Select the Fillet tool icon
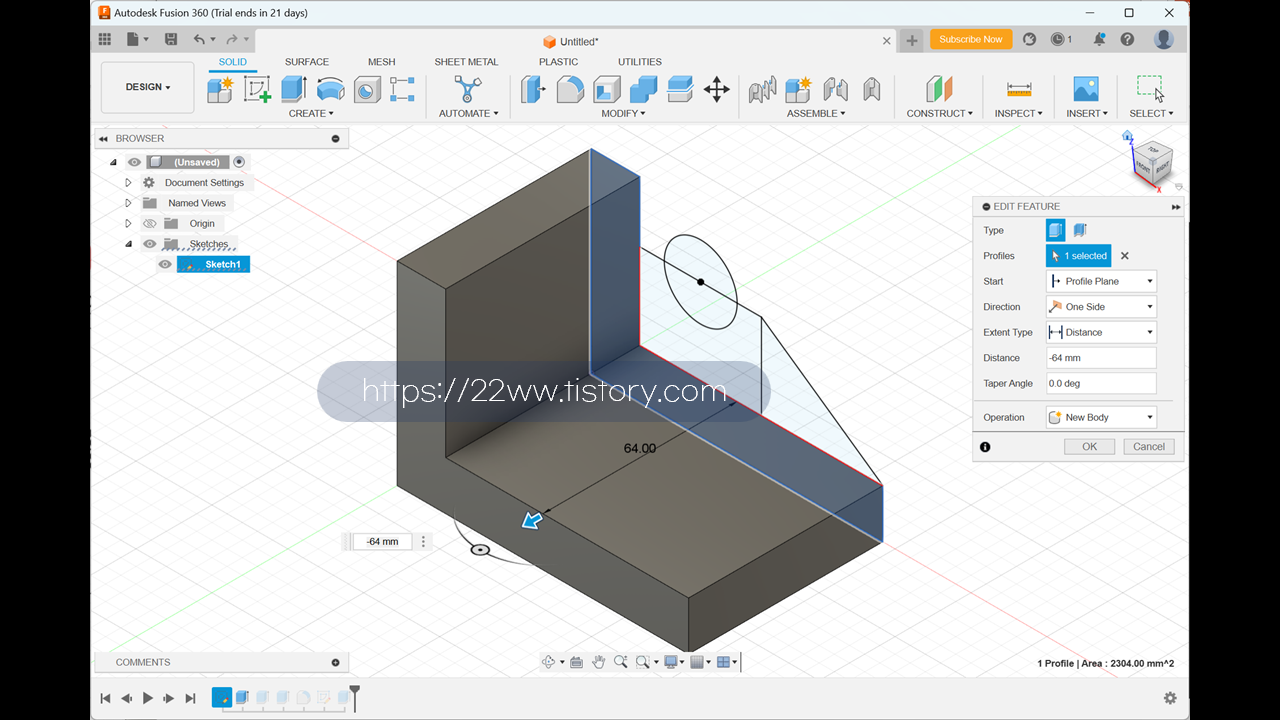The height and width of the screenshot is (720, 1280). click(570, 89)
